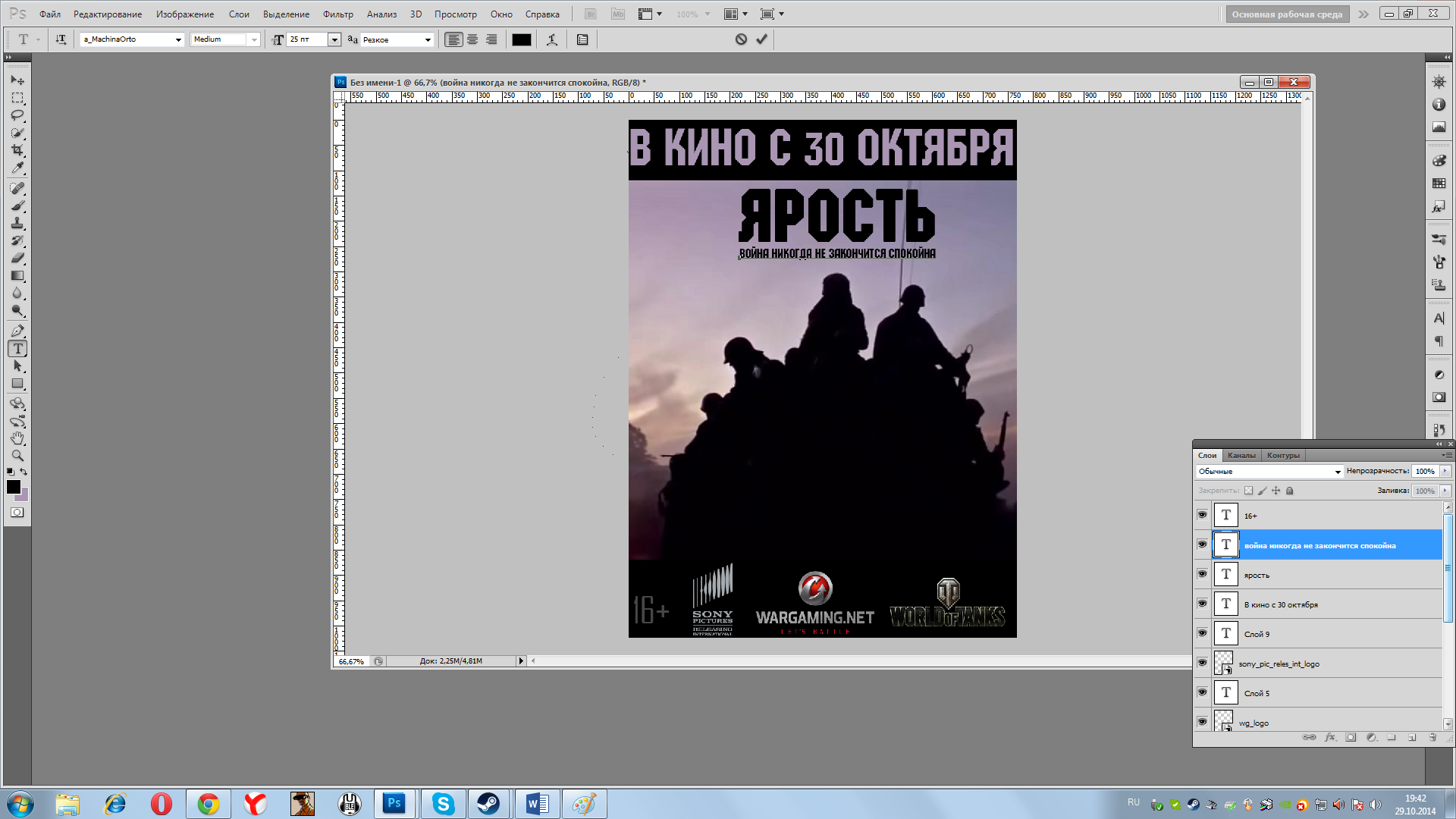Hide the ярость layer
The width and height of the screenshot is (1456, 819).
point(1202,574)
